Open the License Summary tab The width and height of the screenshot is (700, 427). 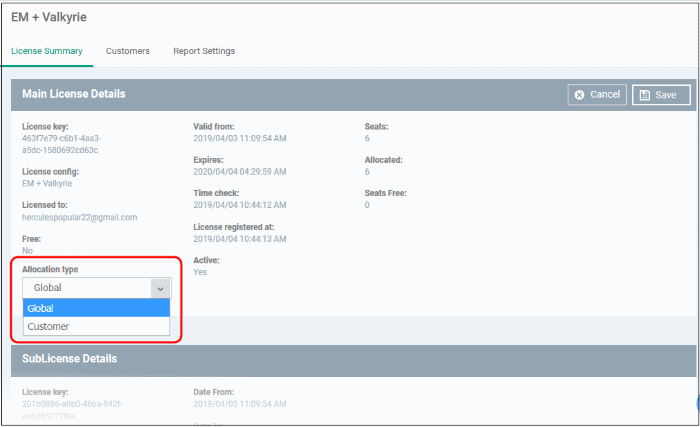47,51
